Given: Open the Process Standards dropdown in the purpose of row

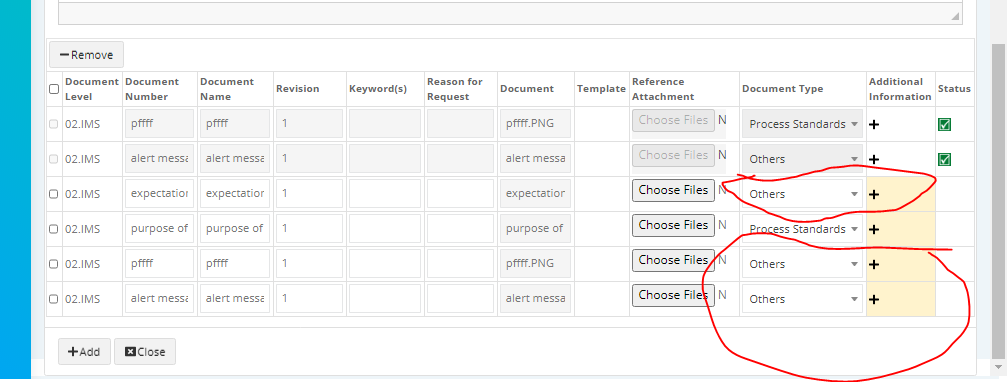Looking at the screenshot, I should click(802, 229).
